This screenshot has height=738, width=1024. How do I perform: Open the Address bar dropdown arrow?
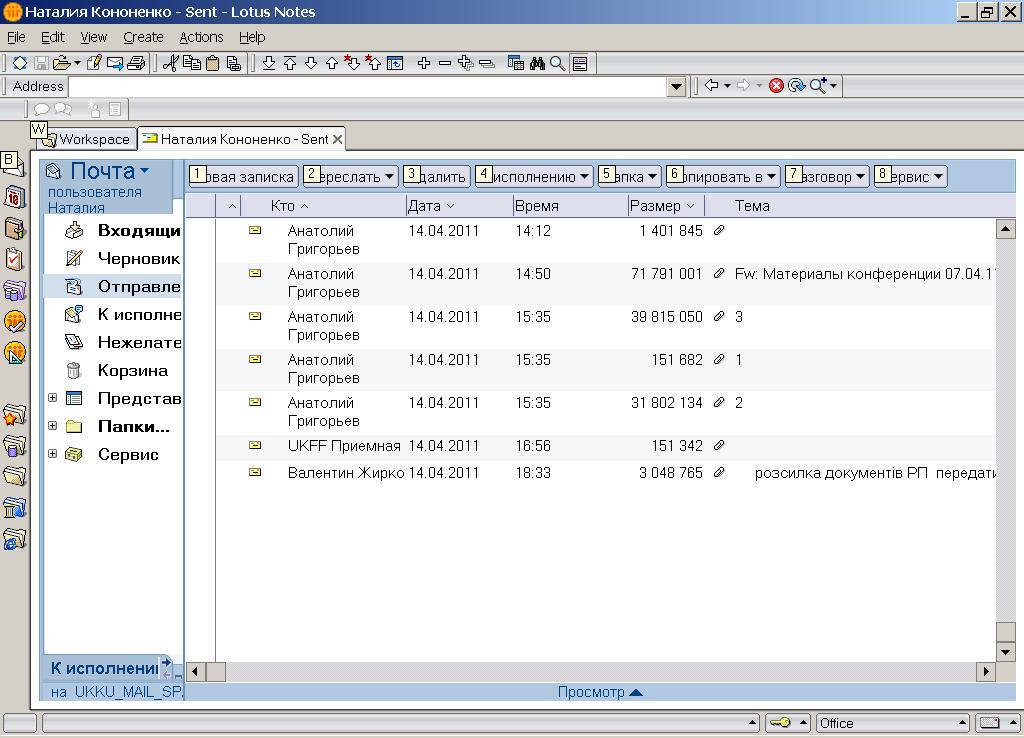[677, 86]
